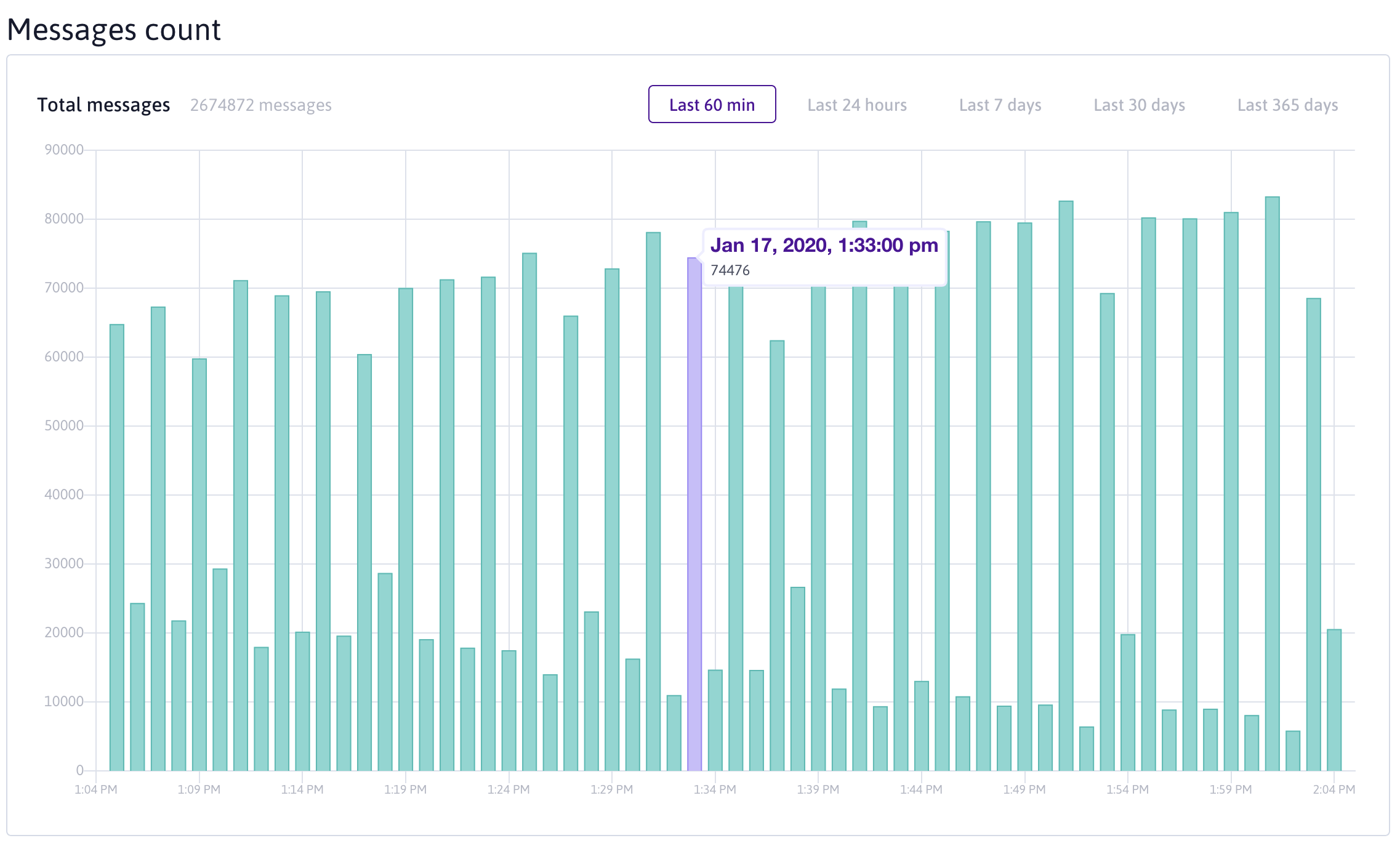Click the 1:34 PM axis label
Screen dimensions: 1400x846
coord(715,789)
